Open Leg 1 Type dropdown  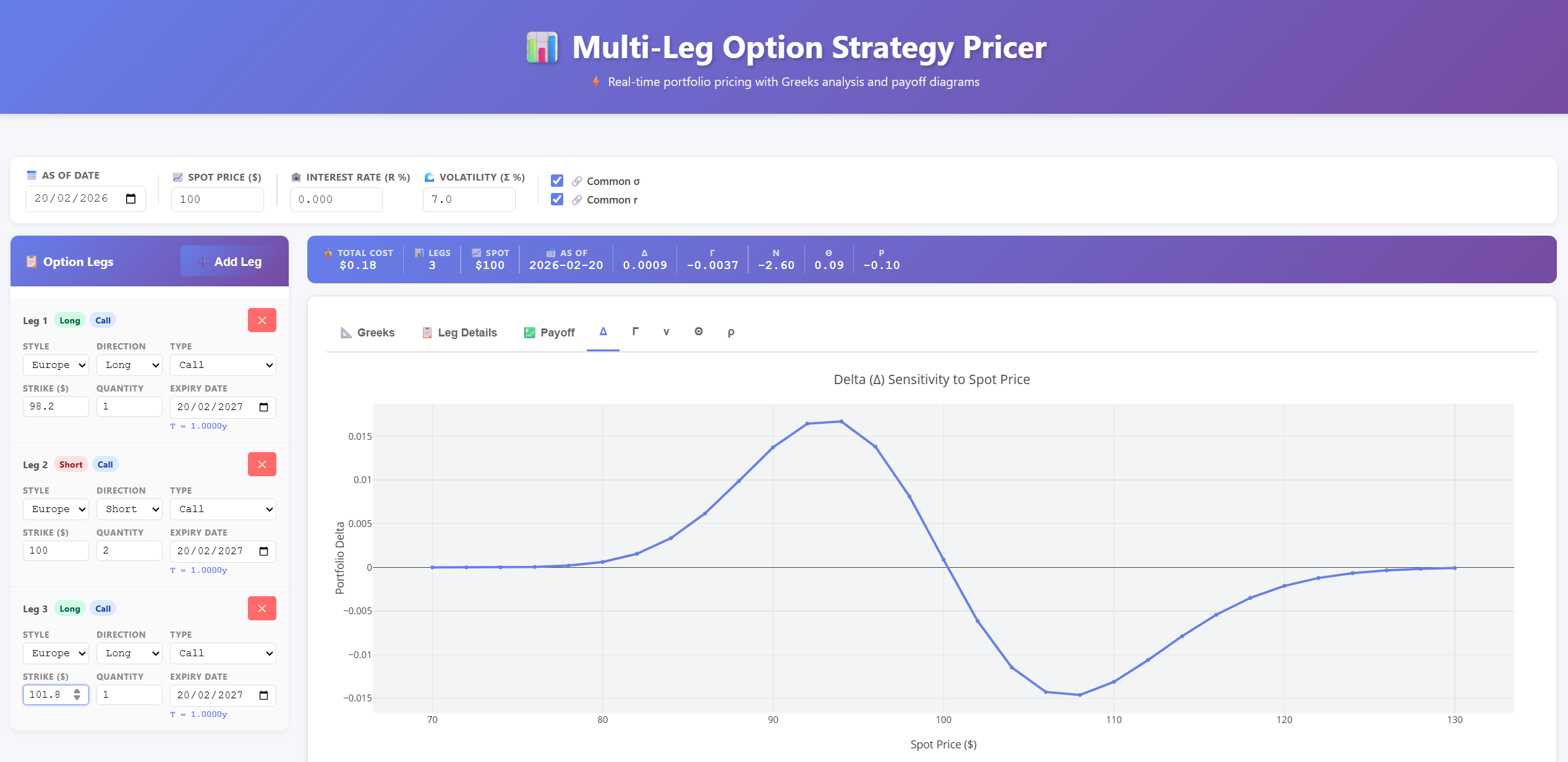pyautogui.click(x=223, y=364)
